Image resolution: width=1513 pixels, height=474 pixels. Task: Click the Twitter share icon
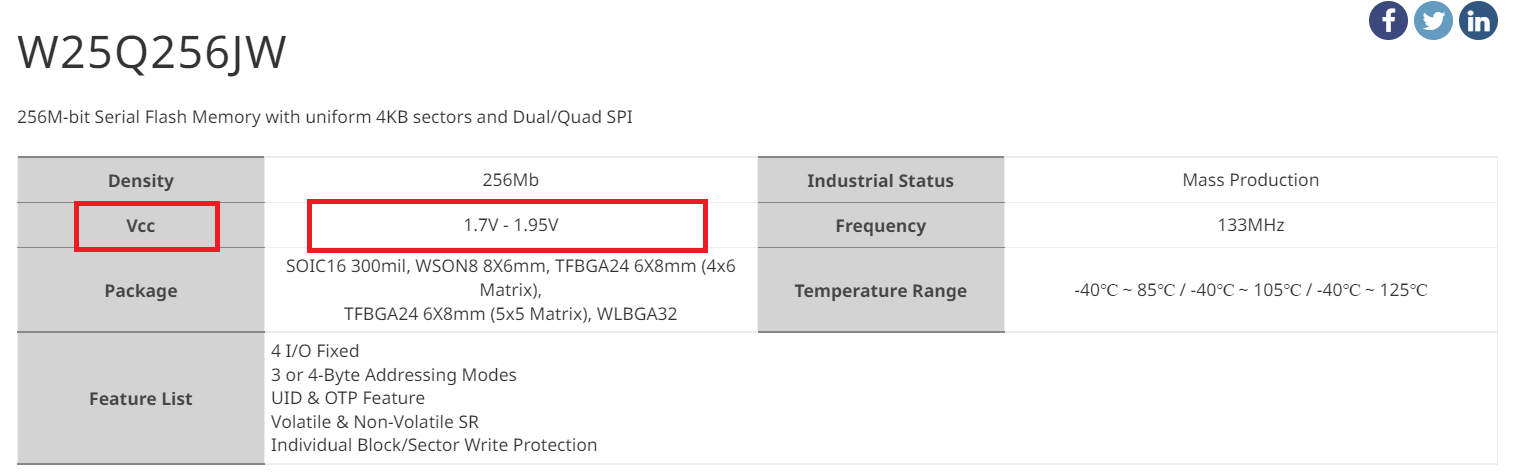(1433, 21)
